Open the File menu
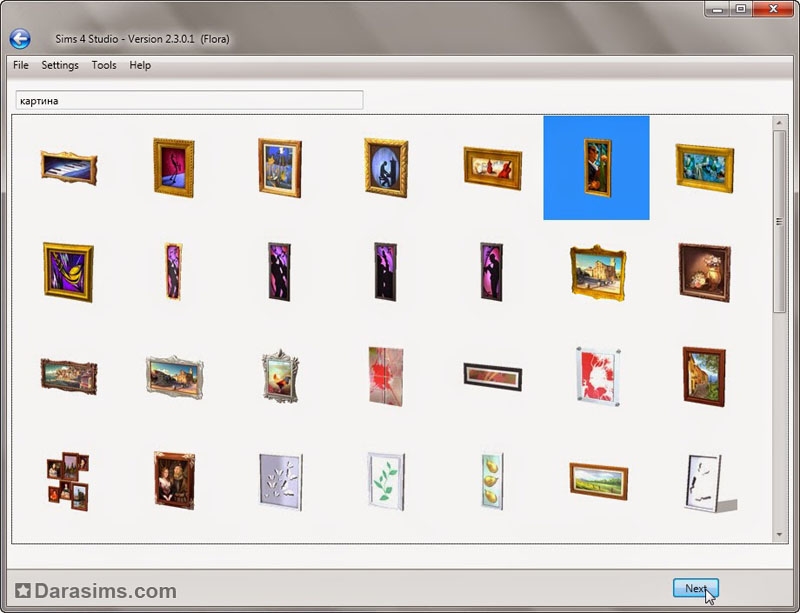 click(x=21, y=65)
